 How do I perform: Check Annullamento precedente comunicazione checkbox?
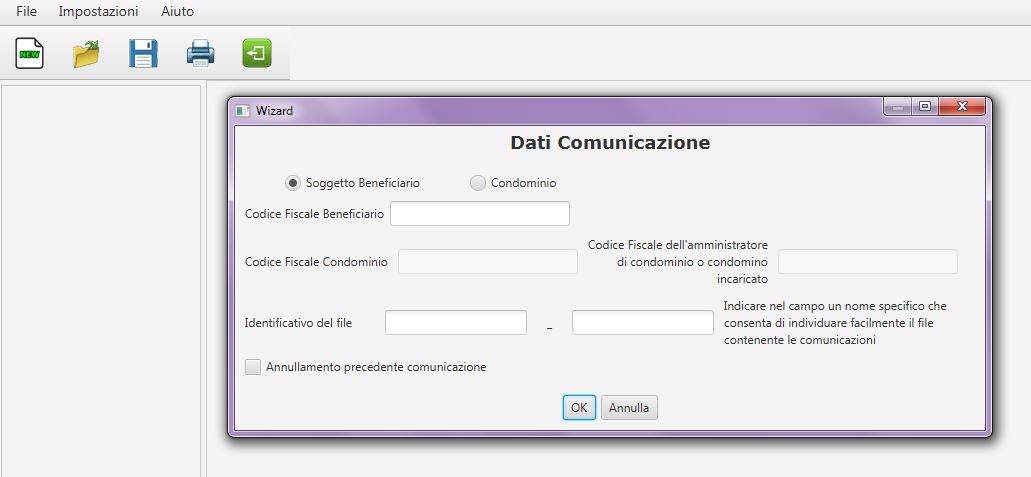(x=253, y=367)
